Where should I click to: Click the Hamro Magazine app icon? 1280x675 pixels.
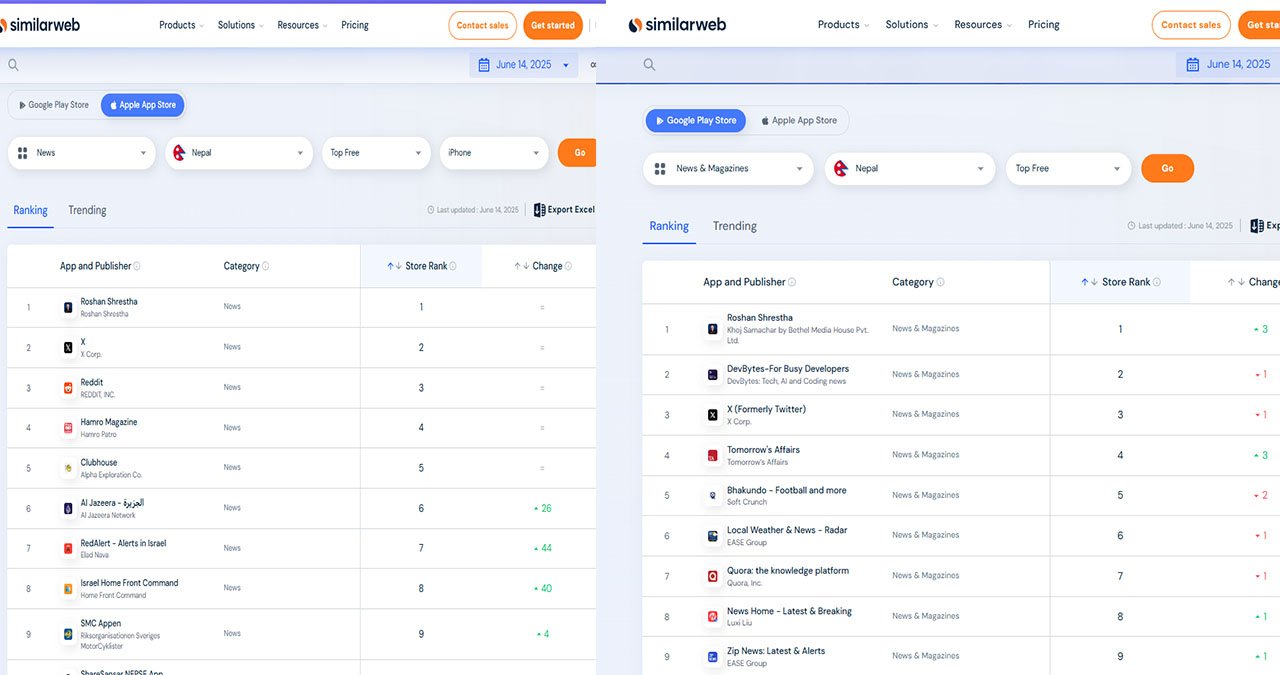68,428
